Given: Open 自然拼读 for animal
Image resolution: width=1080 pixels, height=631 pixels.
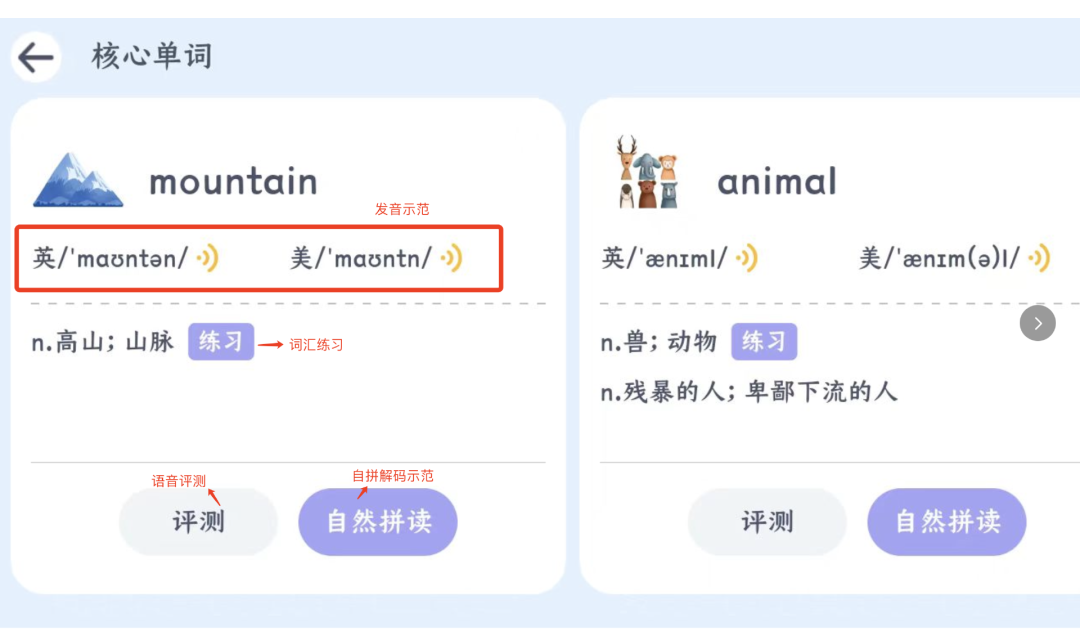Looking at the screenshot, I should (x=946, y=522).
